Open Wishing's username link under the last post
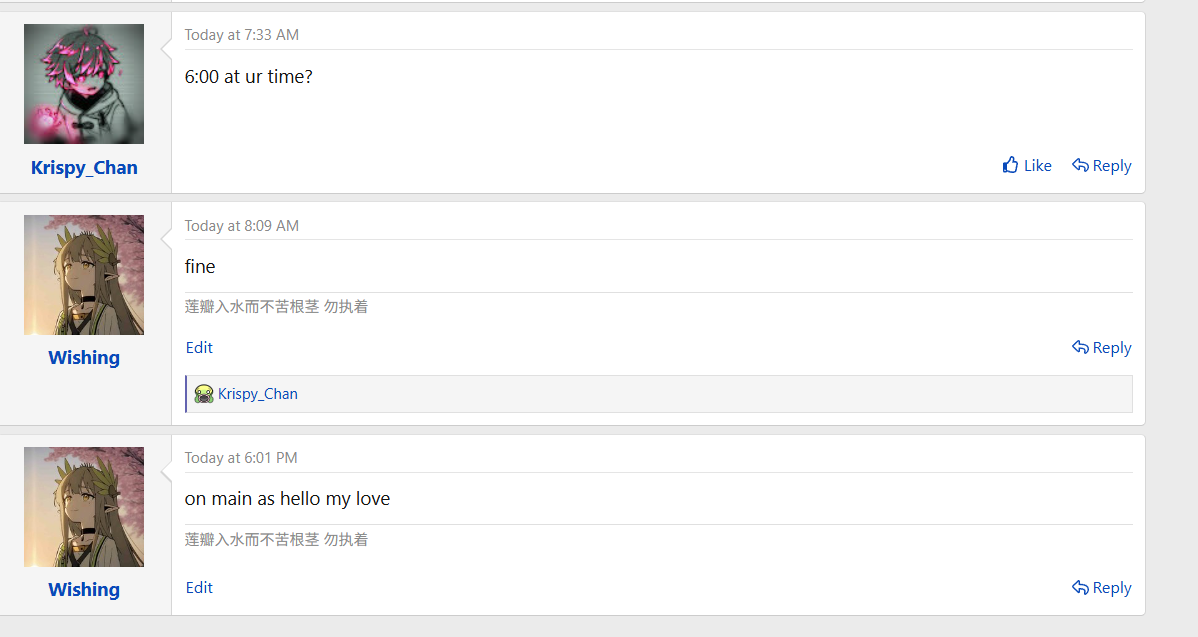The height and width of the screenshot is (637, 1198). point(84,590)
